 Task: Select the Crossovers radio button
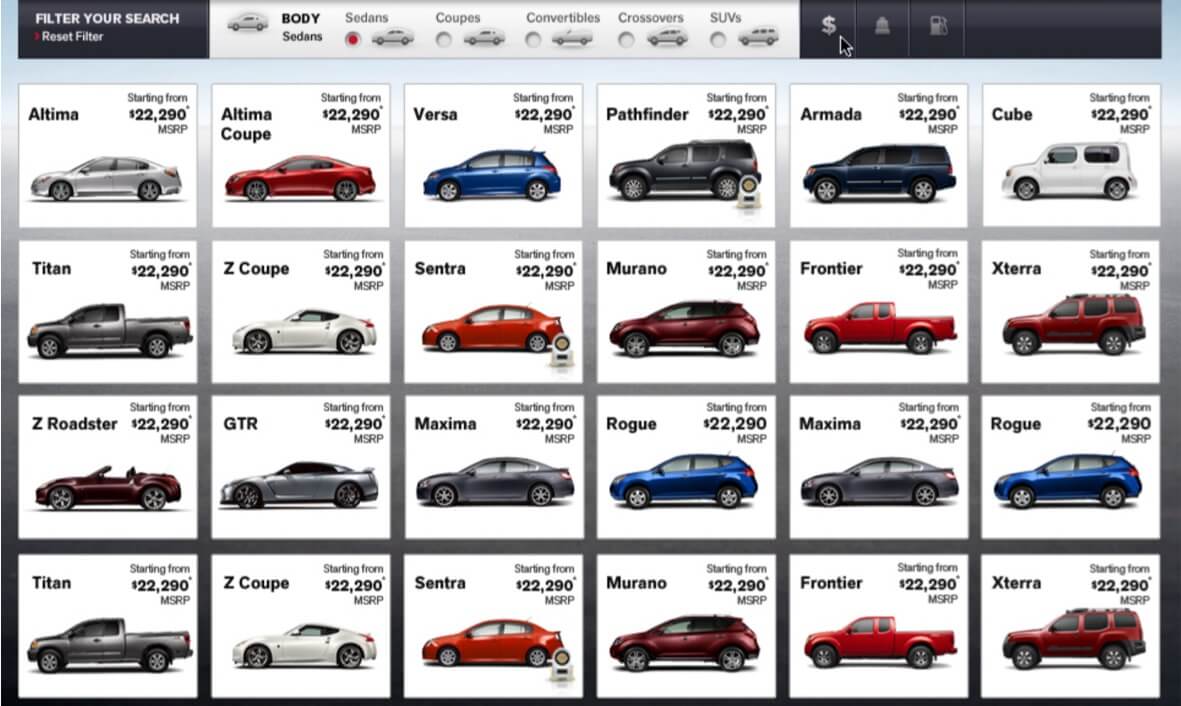626,39
